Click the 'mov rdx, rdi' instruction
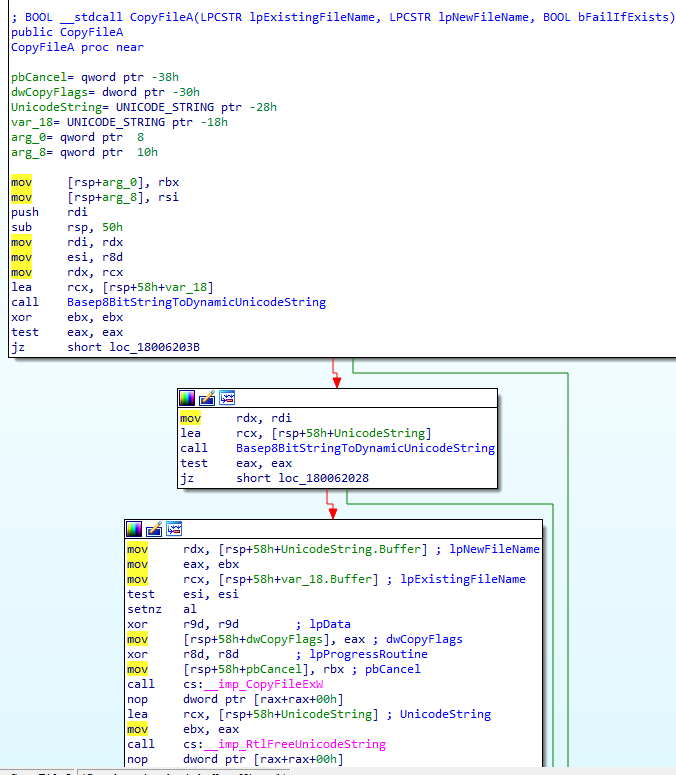Viewport: 676px width, 775px height. [x=236, y=418]
